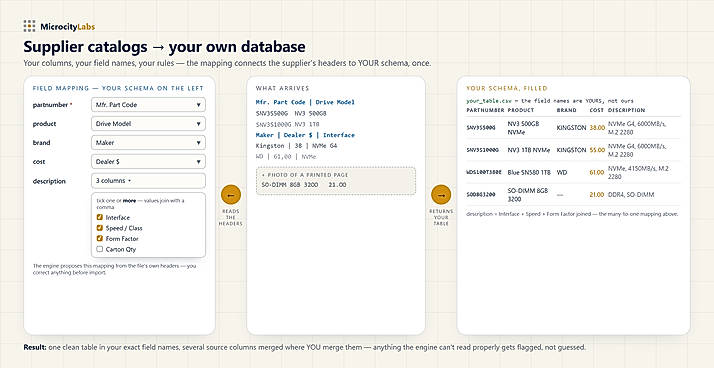The width and height of the screenshot is (714, 368).
Task: Click part number SNV3S1000G in the table
Action: coord(482,150)
